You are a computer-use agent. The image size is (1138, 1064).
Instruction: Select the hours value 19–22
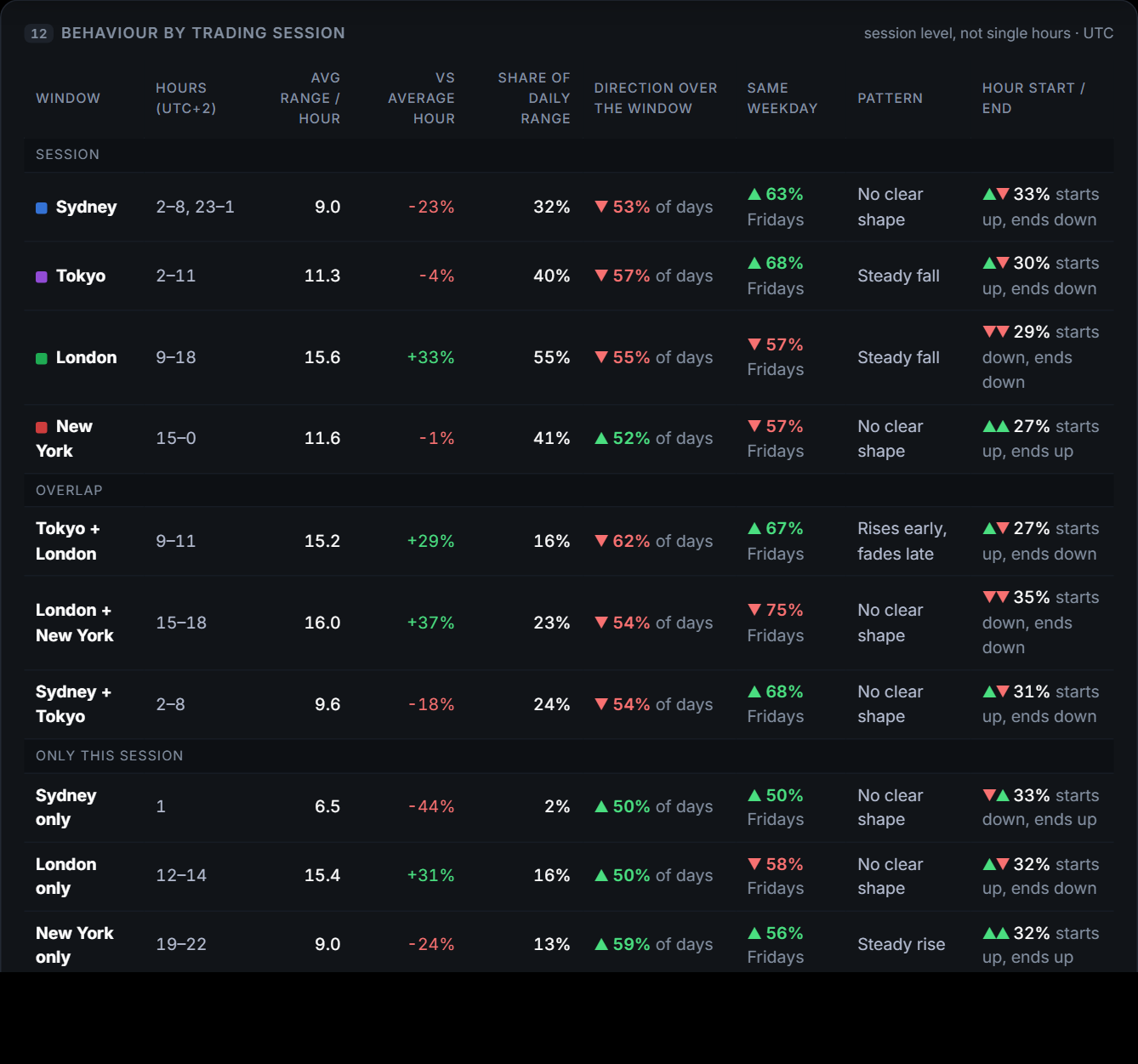(181, 944)
